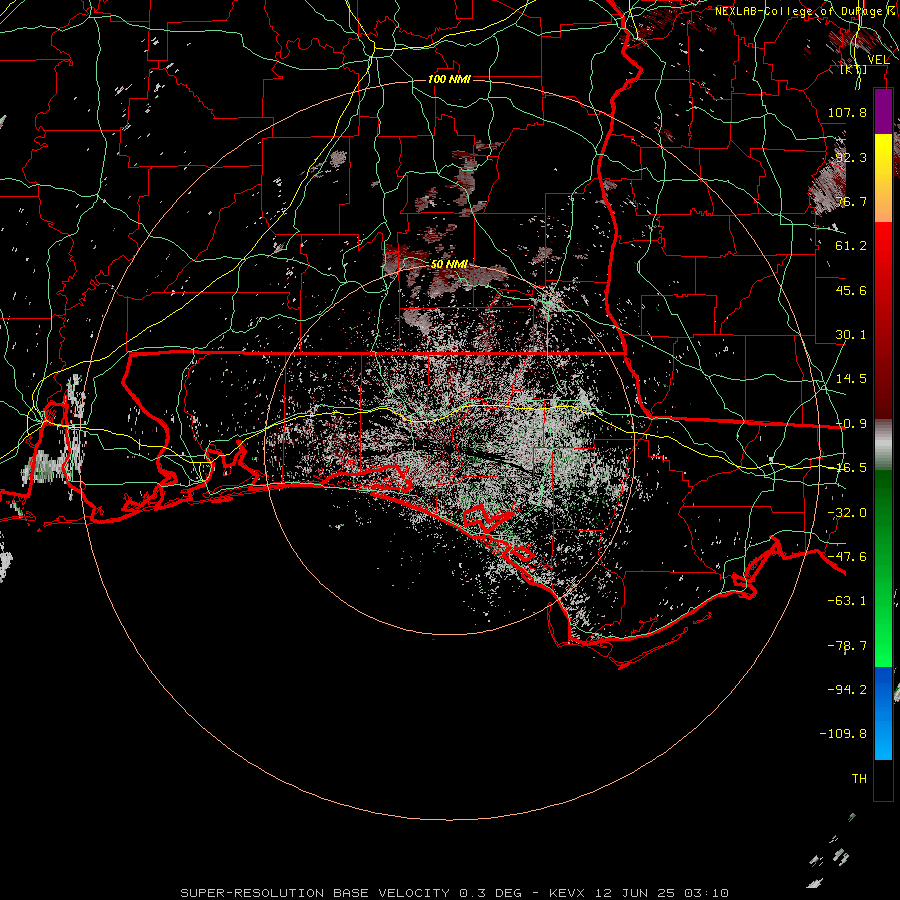This screenshot has width=900, height=900.
Task: Click the 100 NMI range ring label
Action: tap(449, 79)
